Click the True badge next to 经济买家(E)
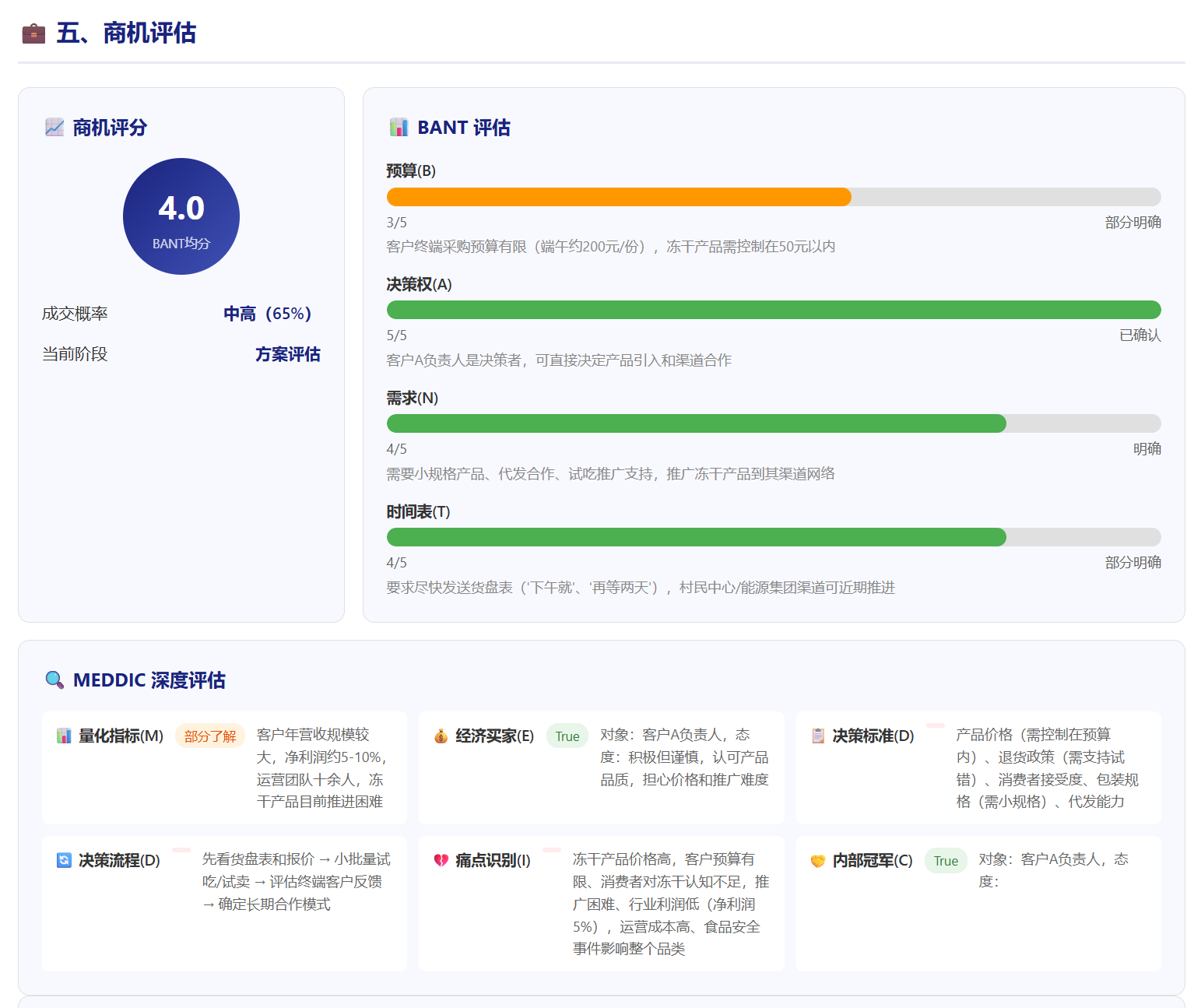The height and width of the screenshot is (1008, 1201). pos(567,736)
